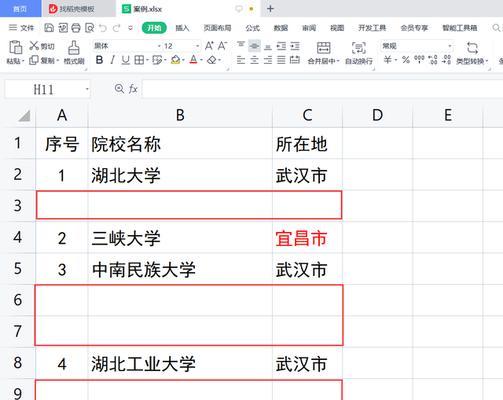Click the fill color paint bucket swatch
Image resolution: width=503 pixels, height=400 pixels.
click(176, 60)
